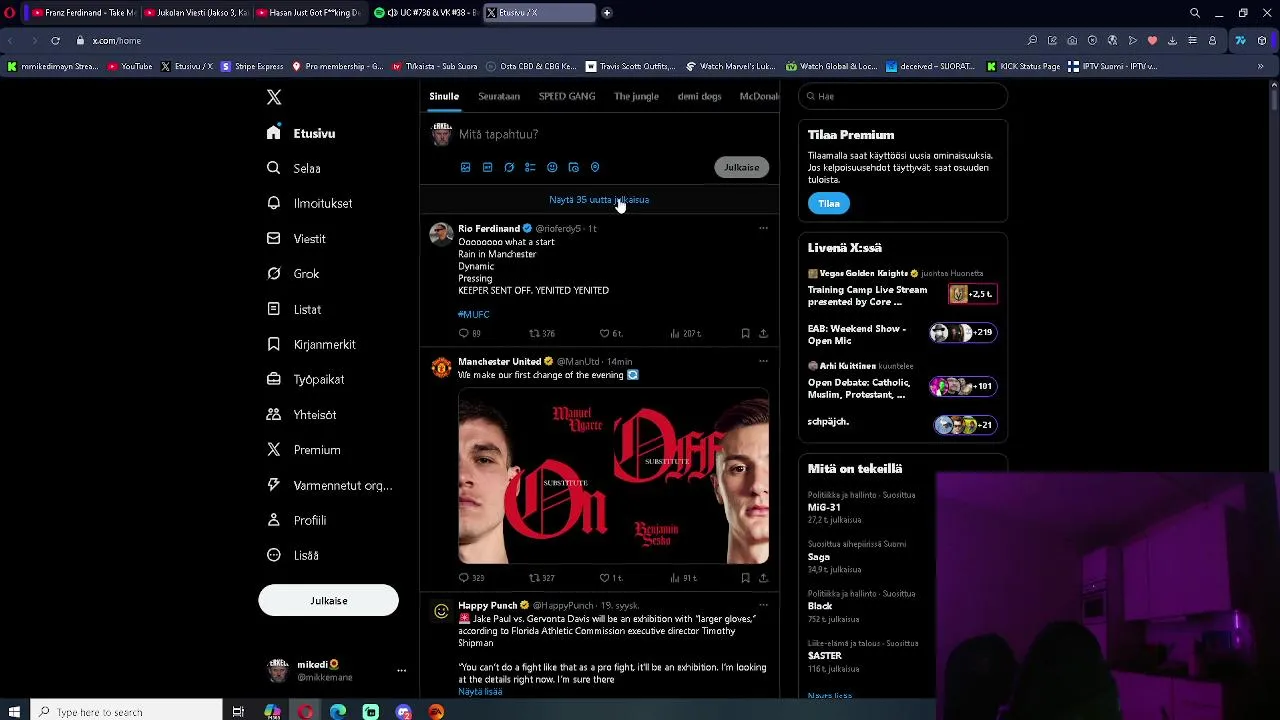Repost Manchester United post
Viewport: 1280px width, 720px height.
click(x=541, y=578)
